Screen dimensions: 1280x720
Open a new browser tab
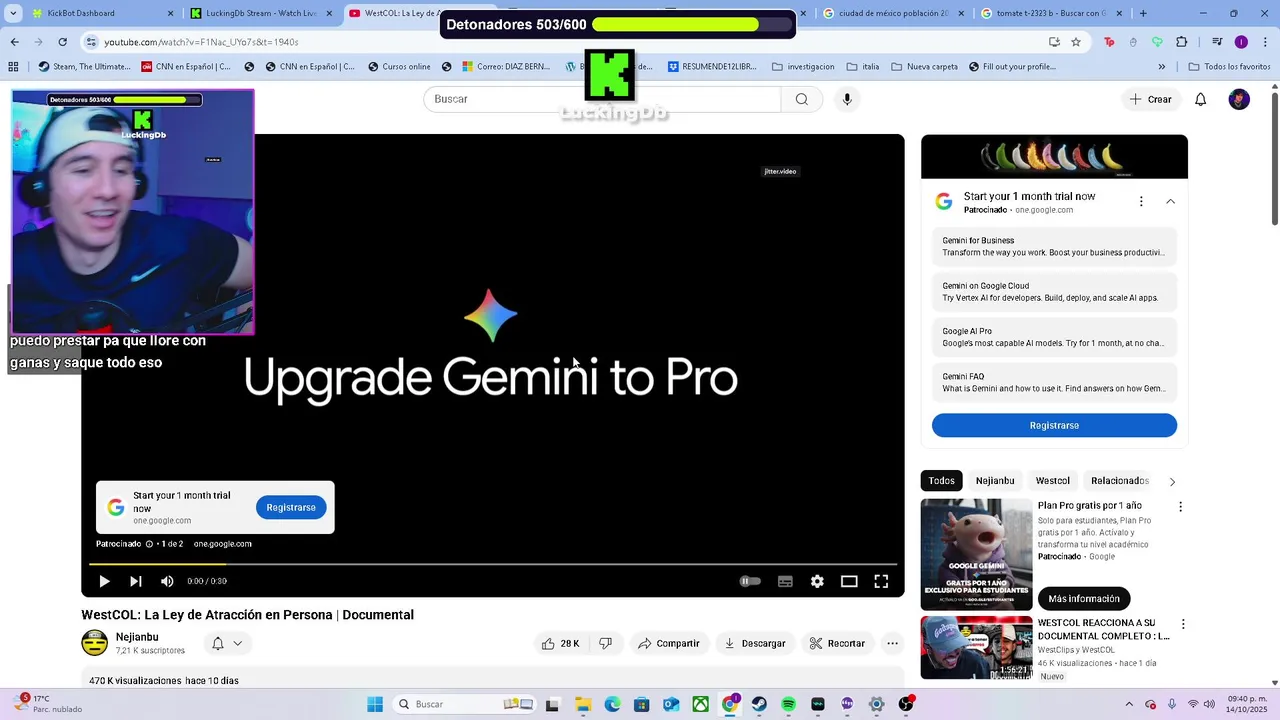pyautogui.click(x=1143, y=13)
